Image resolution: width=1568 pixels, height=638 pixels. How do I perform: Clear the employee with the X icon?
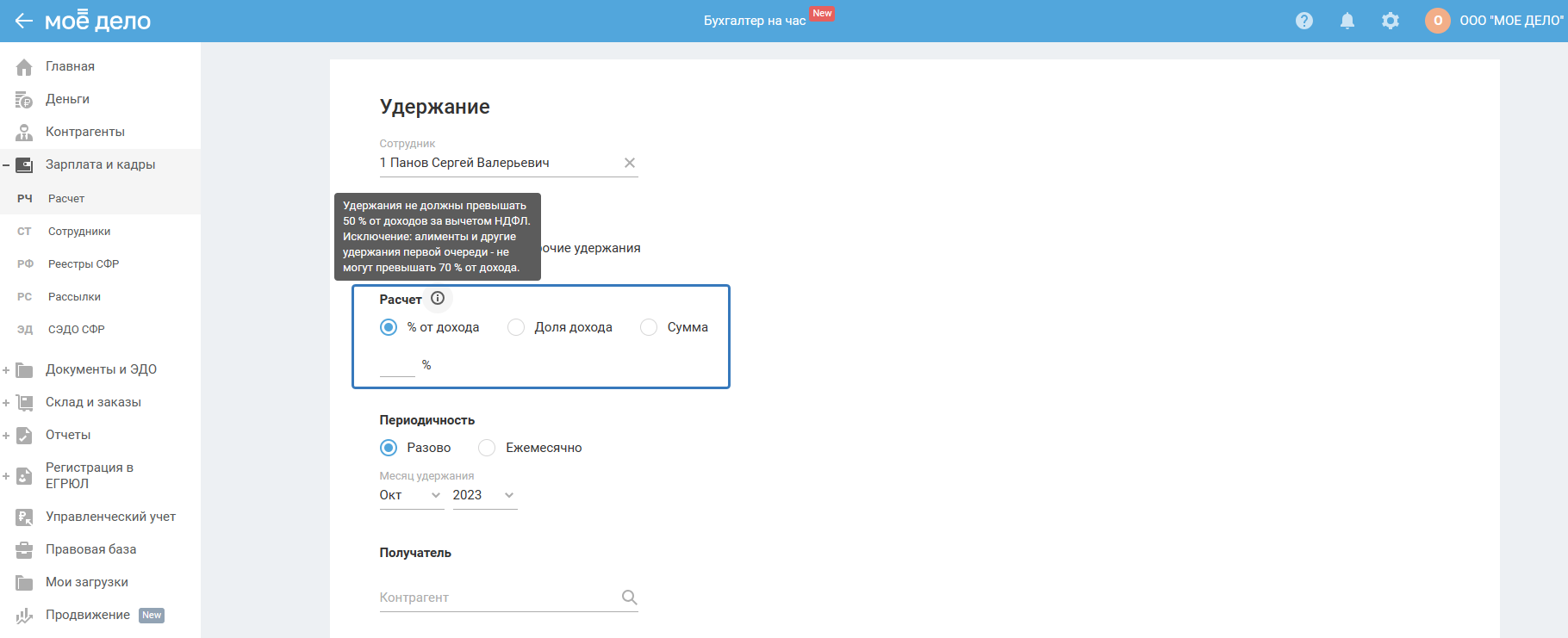point(630,163)
